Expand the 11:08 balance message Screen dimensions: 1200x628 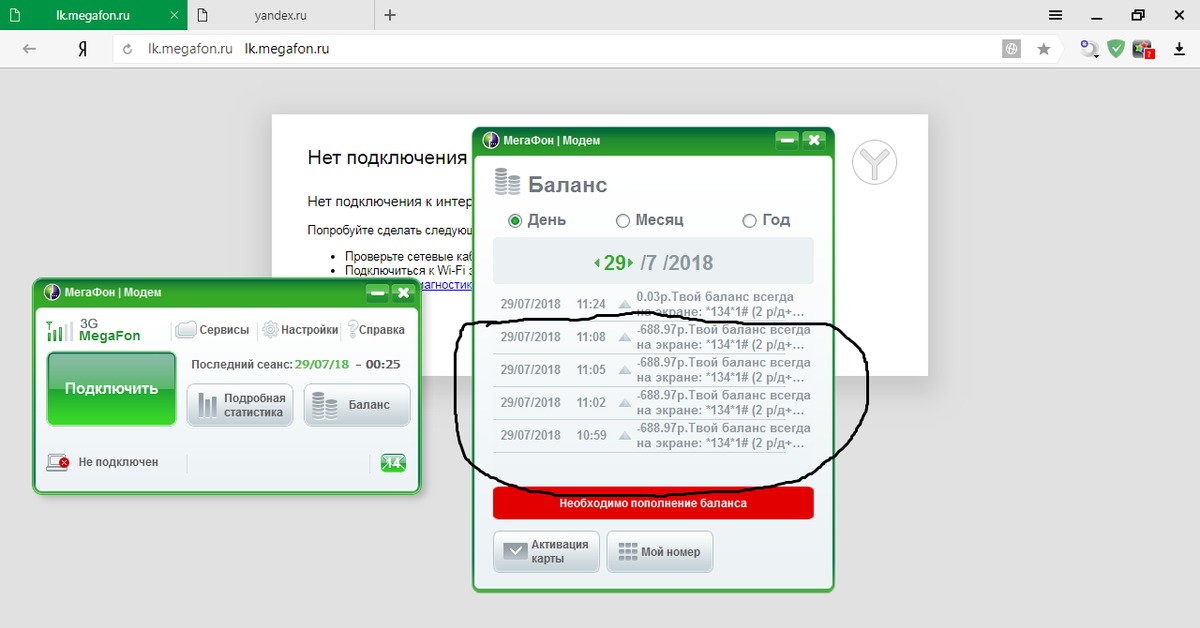[x=625, y=337]
